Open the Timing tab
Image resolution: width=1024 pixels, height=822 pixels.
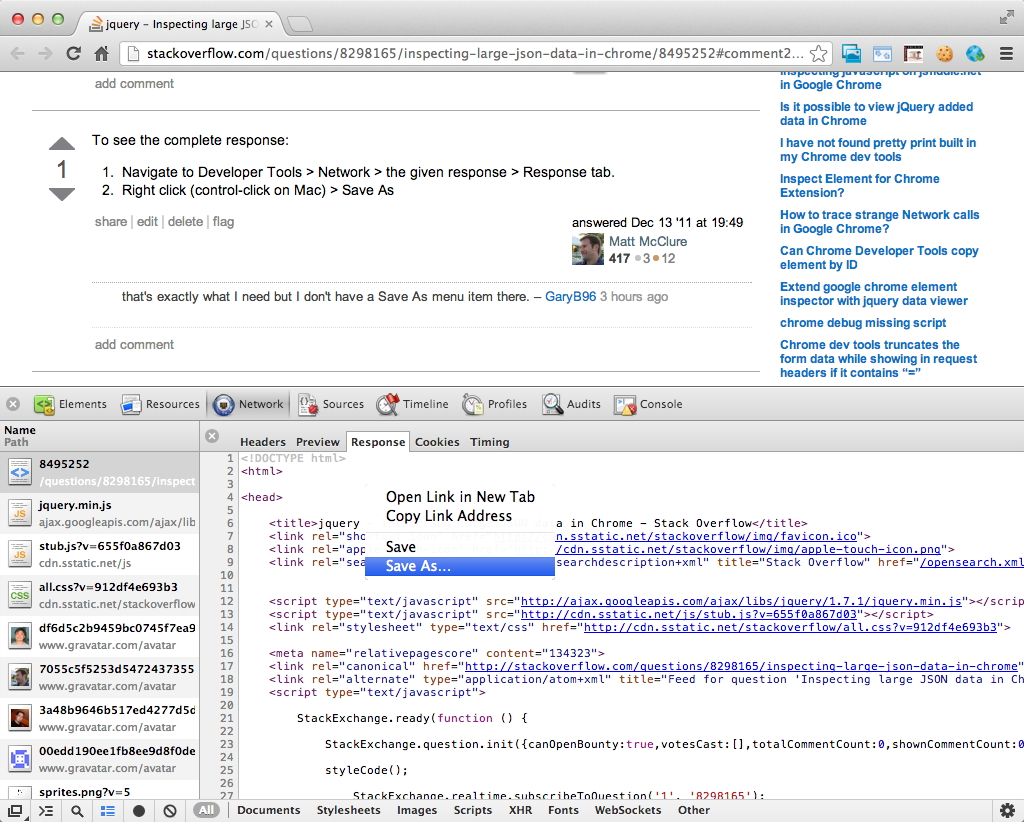pyautogui.click(x=489, y=442)
